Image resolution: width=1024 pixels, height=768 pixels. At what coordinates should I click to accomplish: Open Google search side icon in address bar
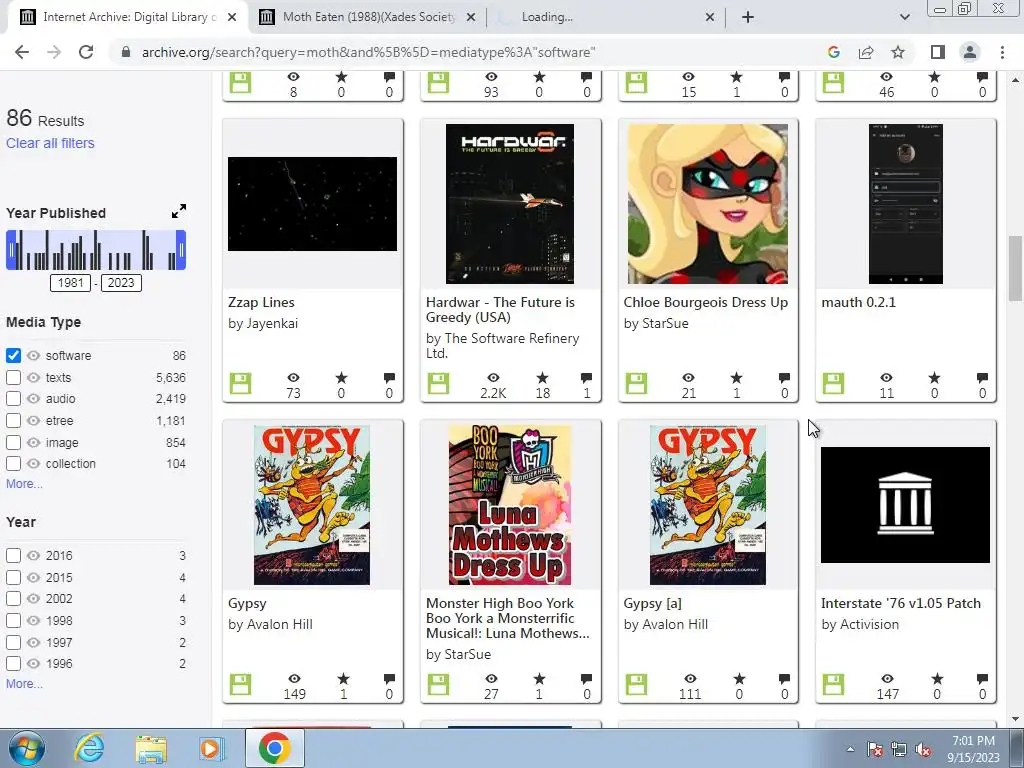[833, 52]
